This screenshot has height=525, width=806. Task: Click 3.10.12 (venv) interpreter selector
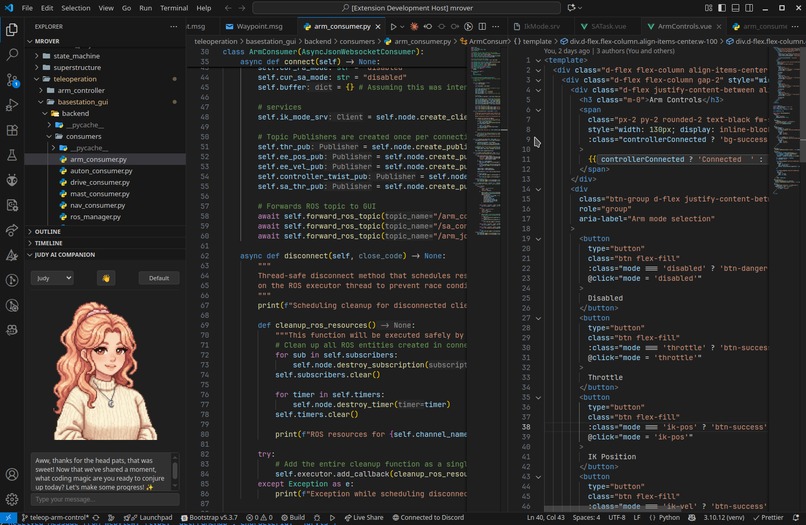click(724, 518)
